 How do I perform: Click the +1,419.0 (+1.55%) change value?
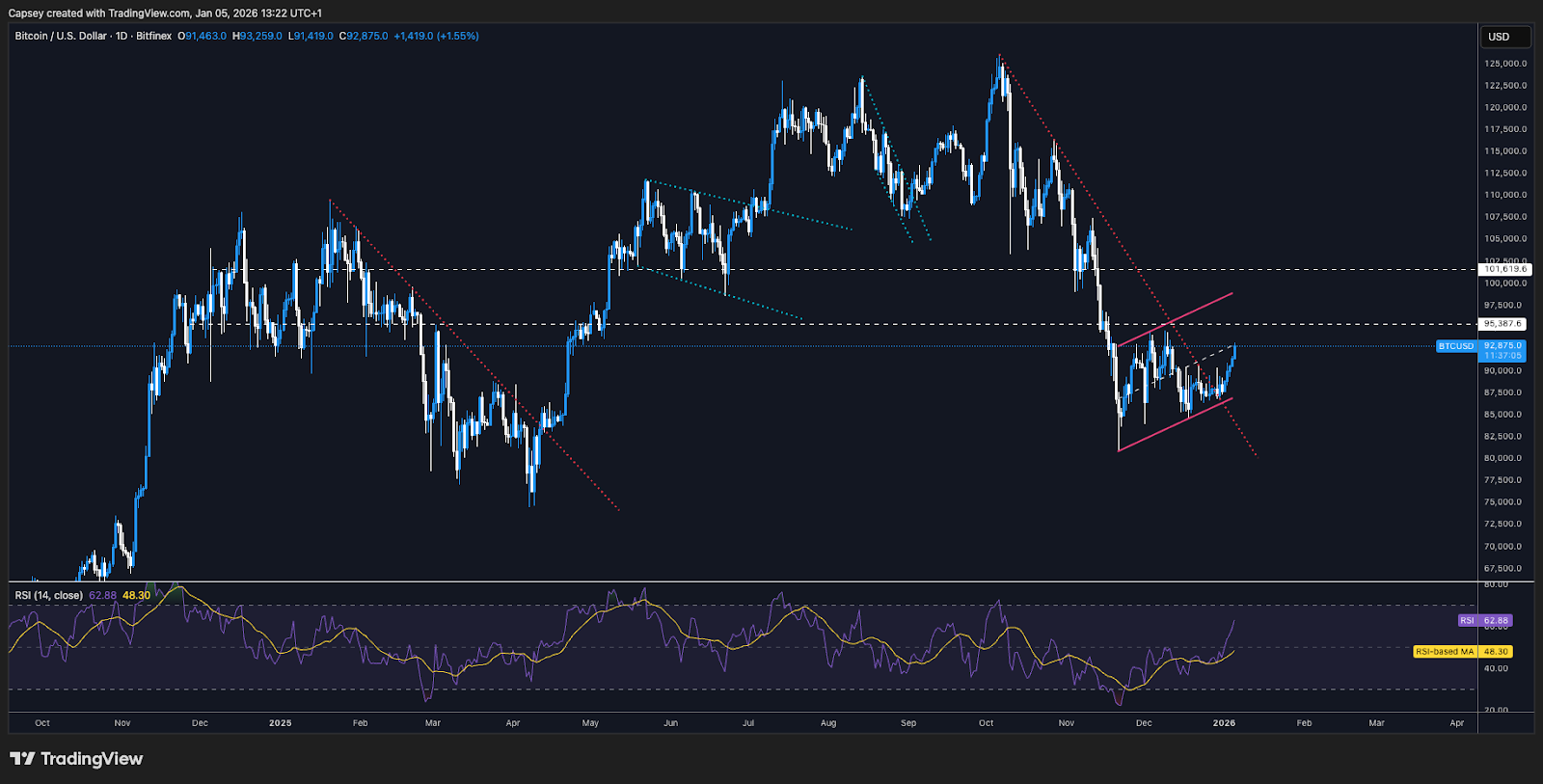click(436, 36)
